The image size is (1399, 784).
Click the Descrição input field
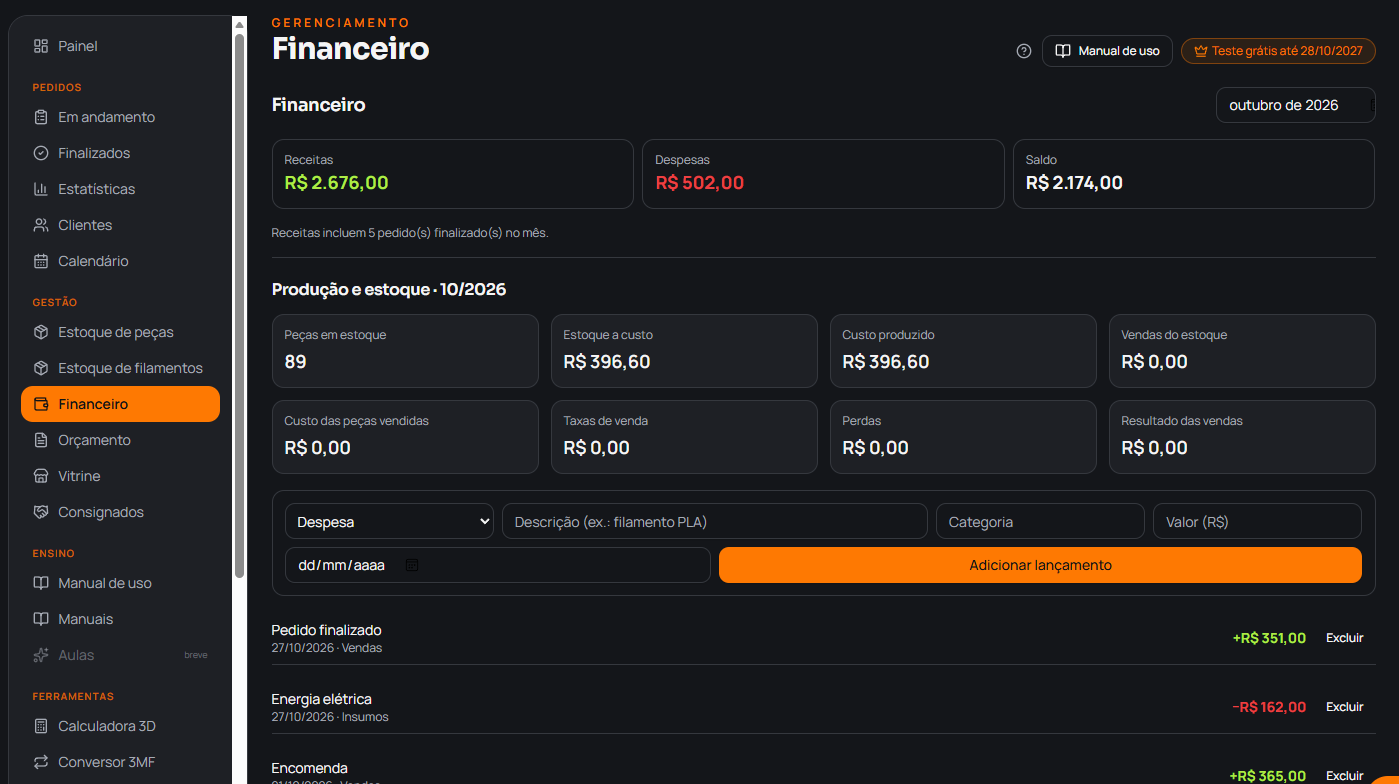pyautogui.click(x=715, y=521)
